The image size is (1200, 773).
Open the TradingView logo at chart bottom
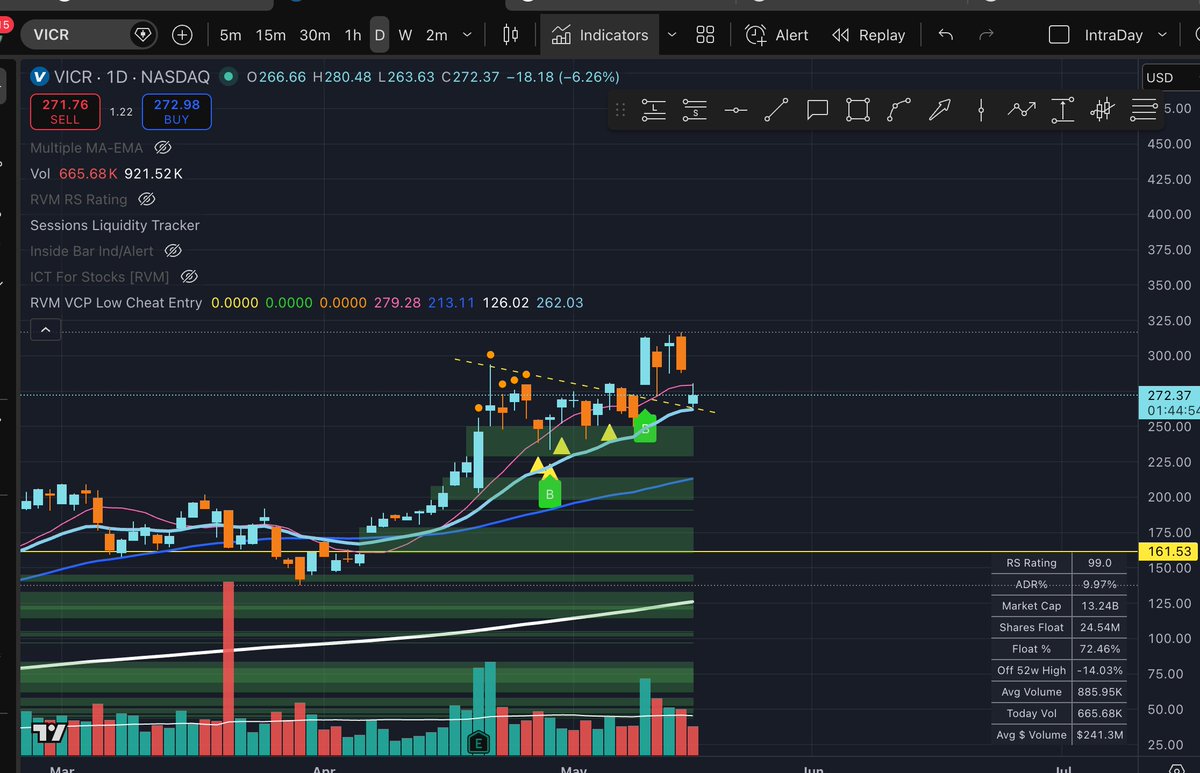click(49, 732)
